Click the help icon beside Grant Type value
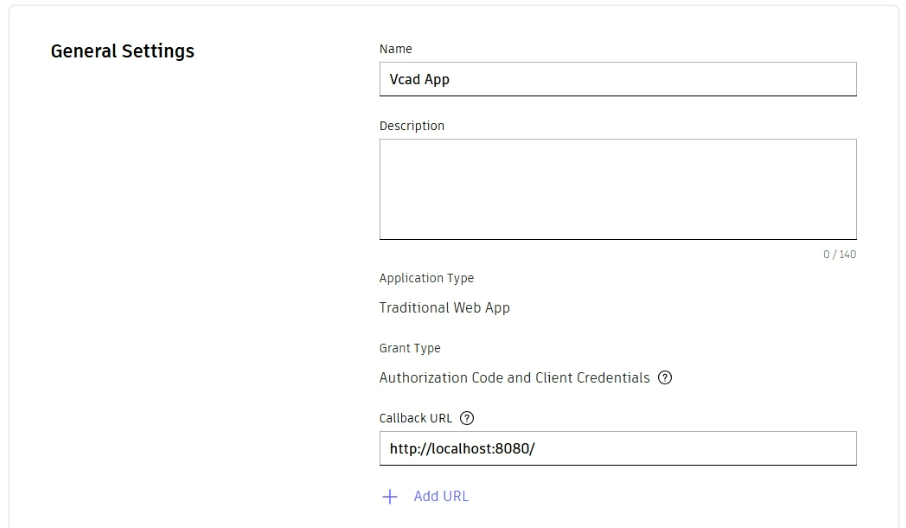 pos(665,379)
